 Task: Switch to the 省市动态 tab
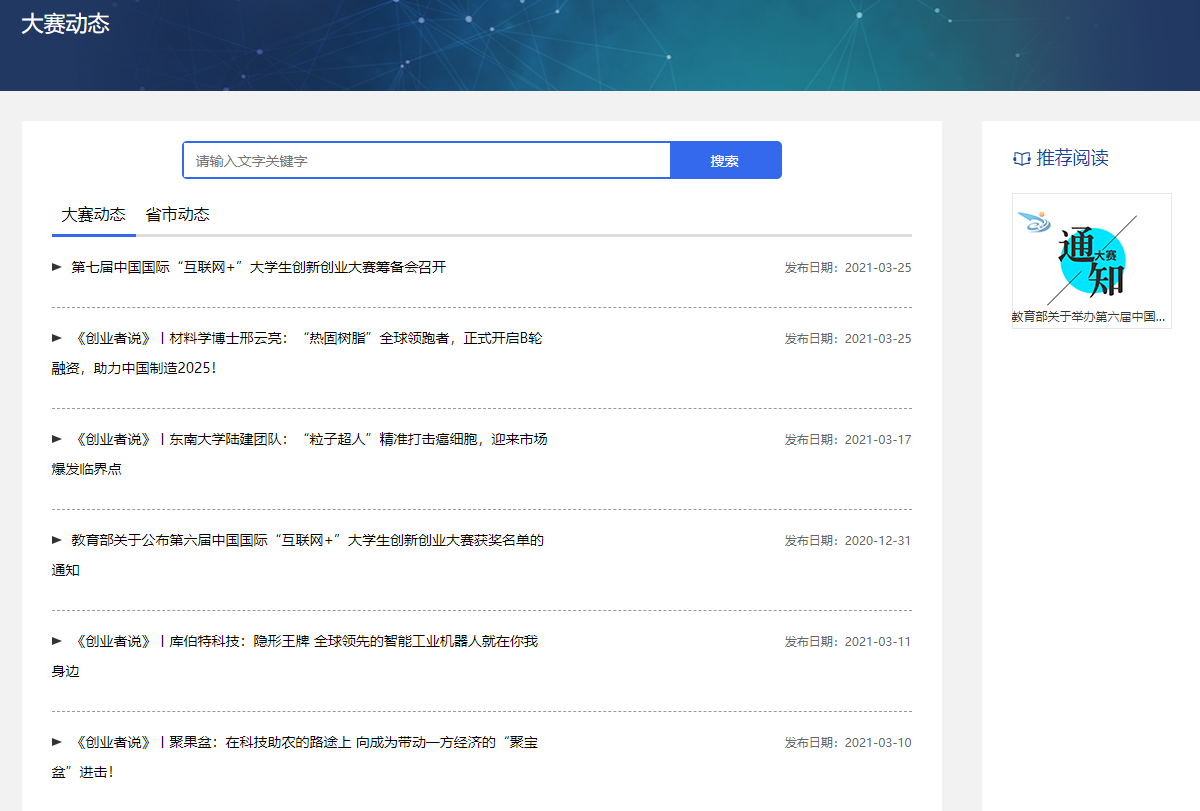(x=177, y=215)
